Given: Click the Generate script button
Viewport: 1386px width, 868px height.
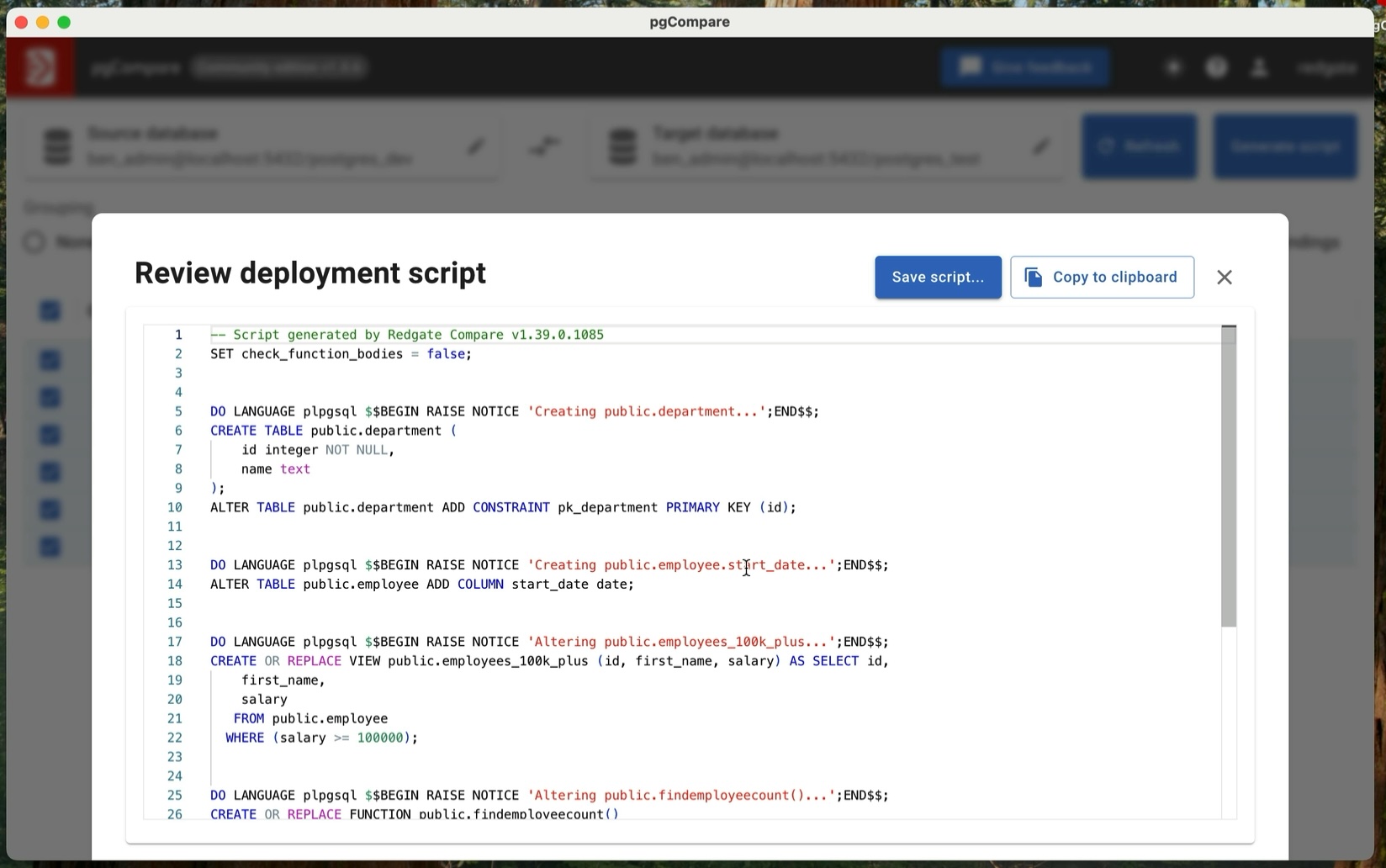Looking at the screenshot, I should pos(1284,146).
